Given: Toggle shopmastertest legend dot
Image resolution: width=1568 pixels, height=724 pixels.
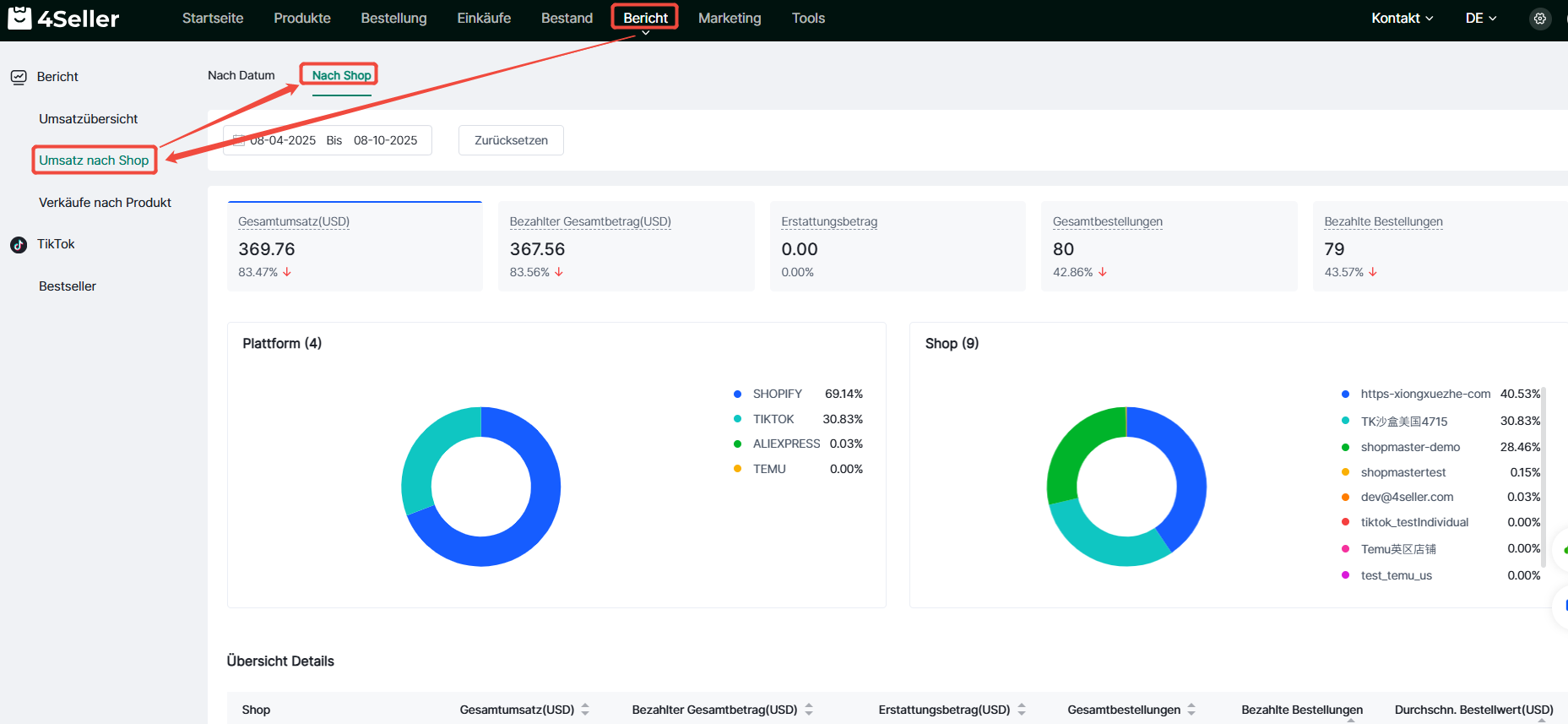Looking at the screenshot, I should pyautogui.click(x=1345, y=472).
